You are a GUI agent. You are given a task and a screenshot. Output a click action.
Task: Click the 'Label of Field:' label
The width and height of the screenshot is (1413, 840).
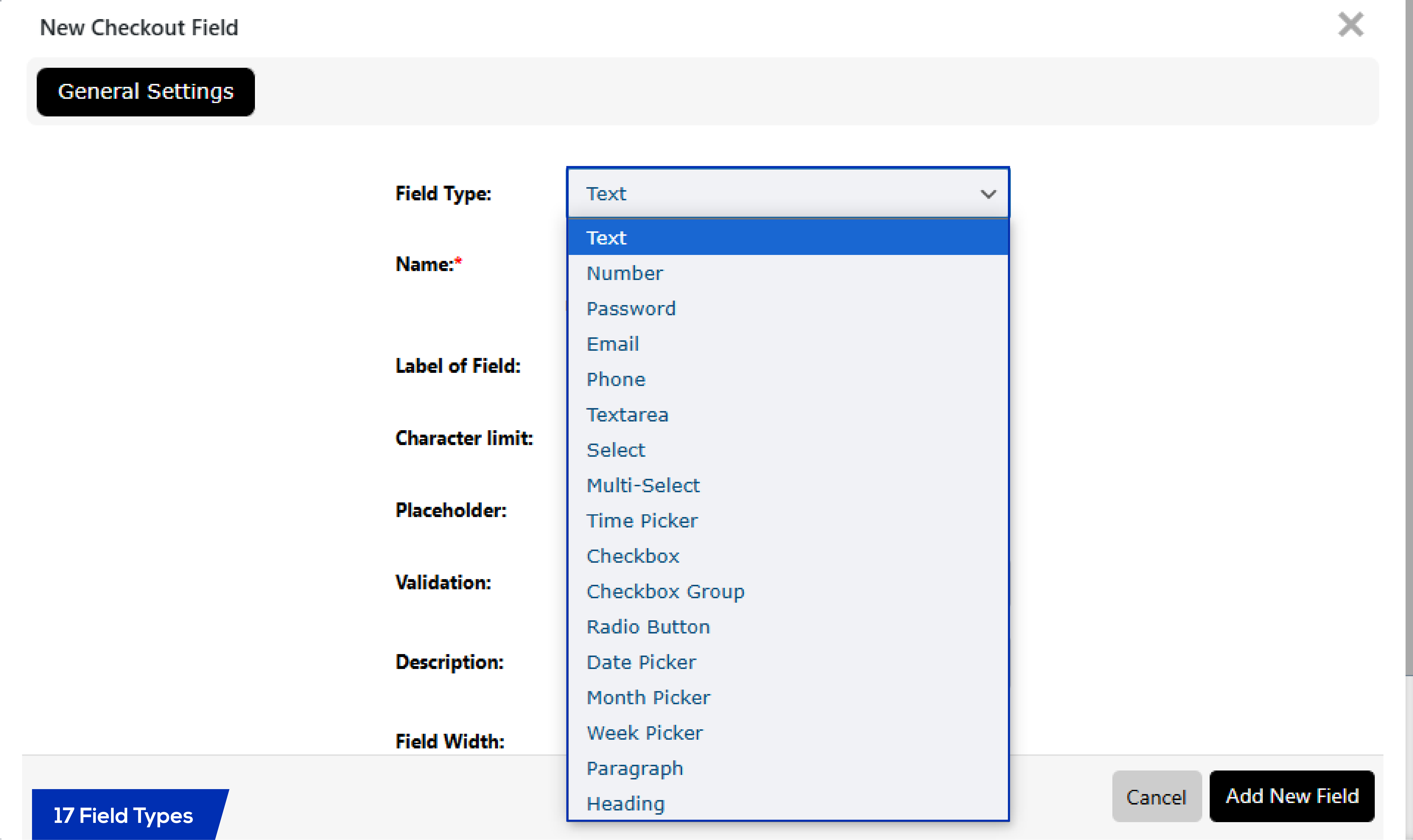pos(458,366)
